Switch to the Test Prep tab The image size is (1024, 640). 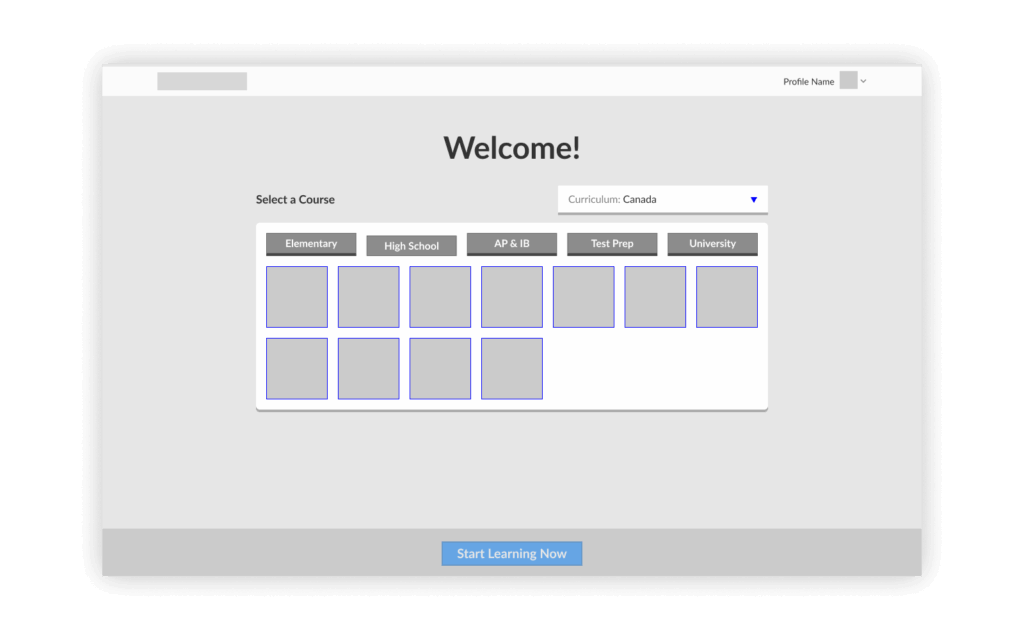(612, 244)
